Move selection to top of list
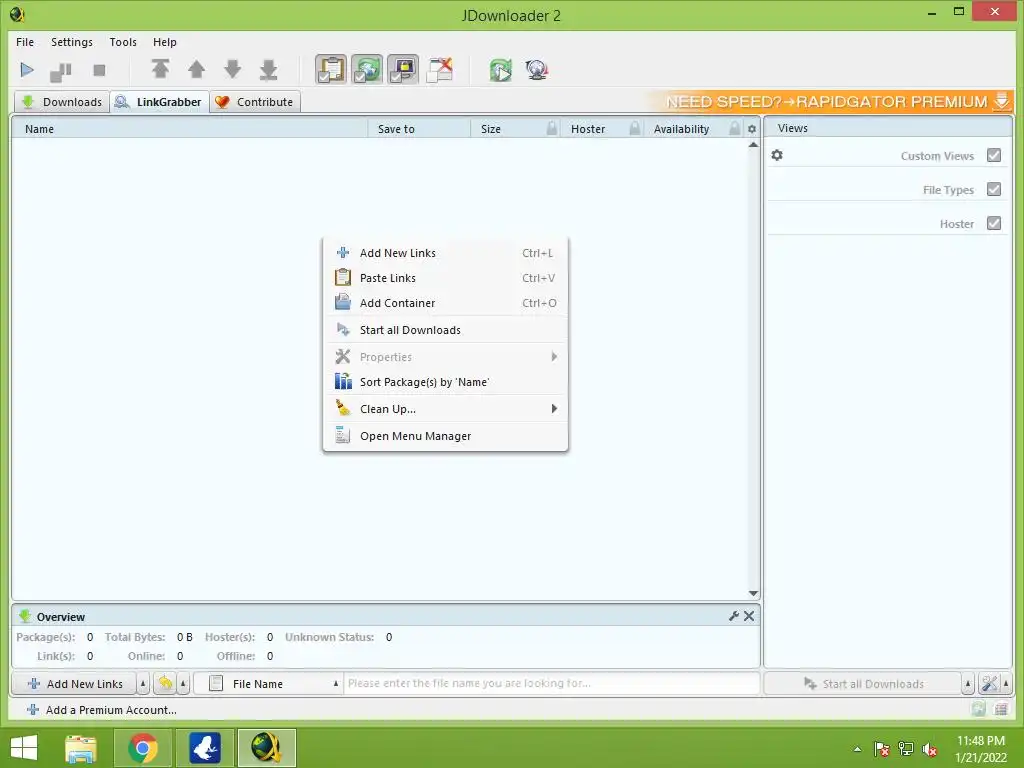This screenshot has width=1024, height=768. coord(161,69)
